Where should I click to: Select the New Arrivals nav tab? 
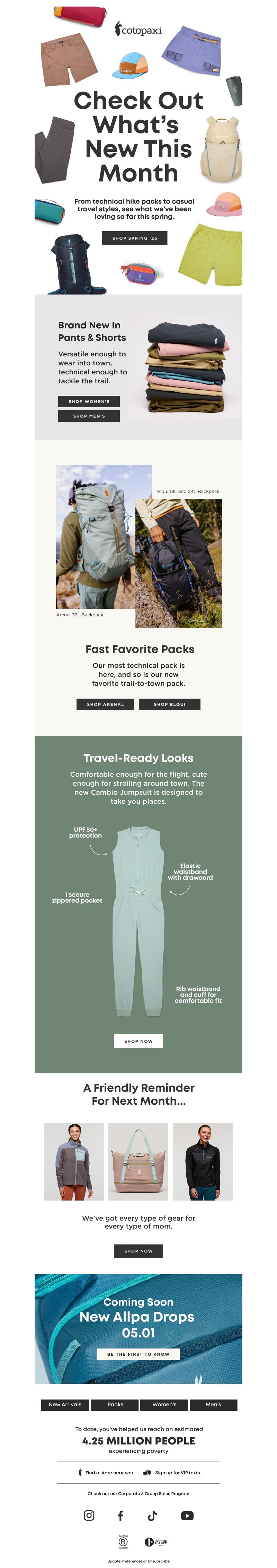[65, 1404]
